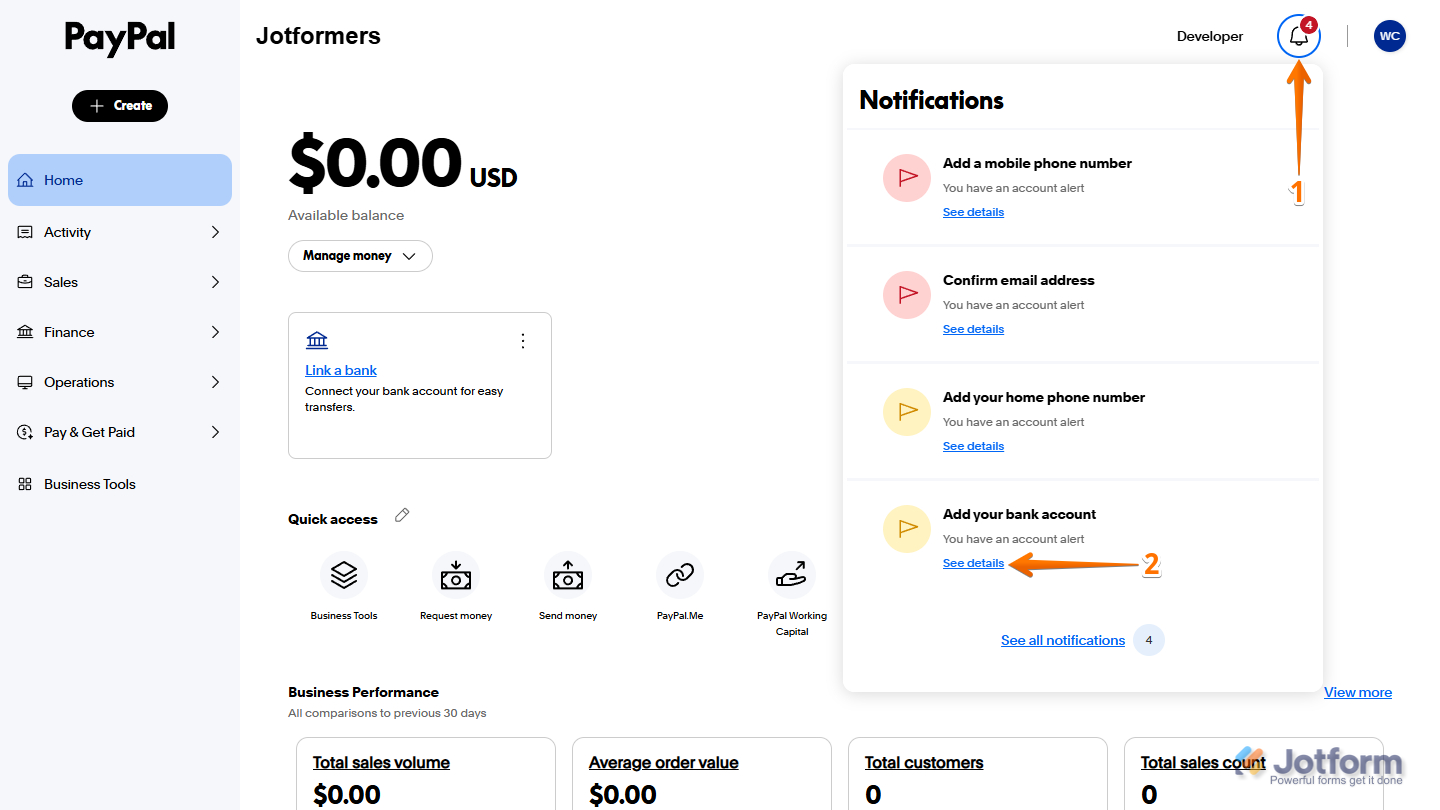Click See all notifications
1440x810 pixels.
point(1062,640)
